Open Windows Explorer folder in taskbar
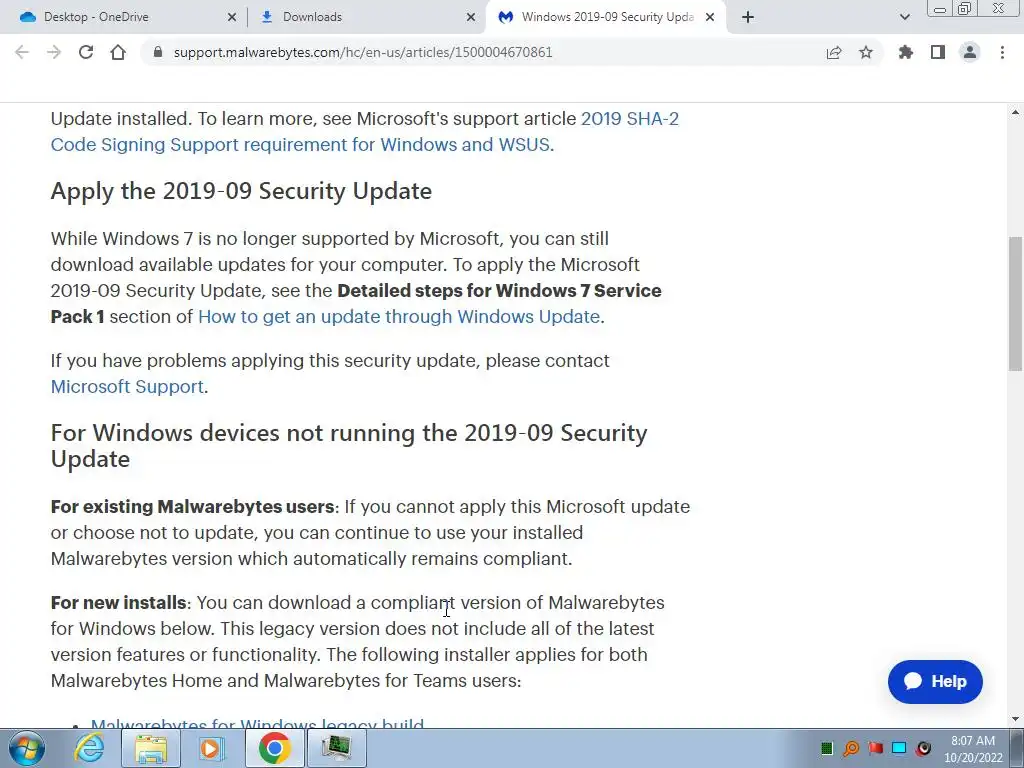 151,748
